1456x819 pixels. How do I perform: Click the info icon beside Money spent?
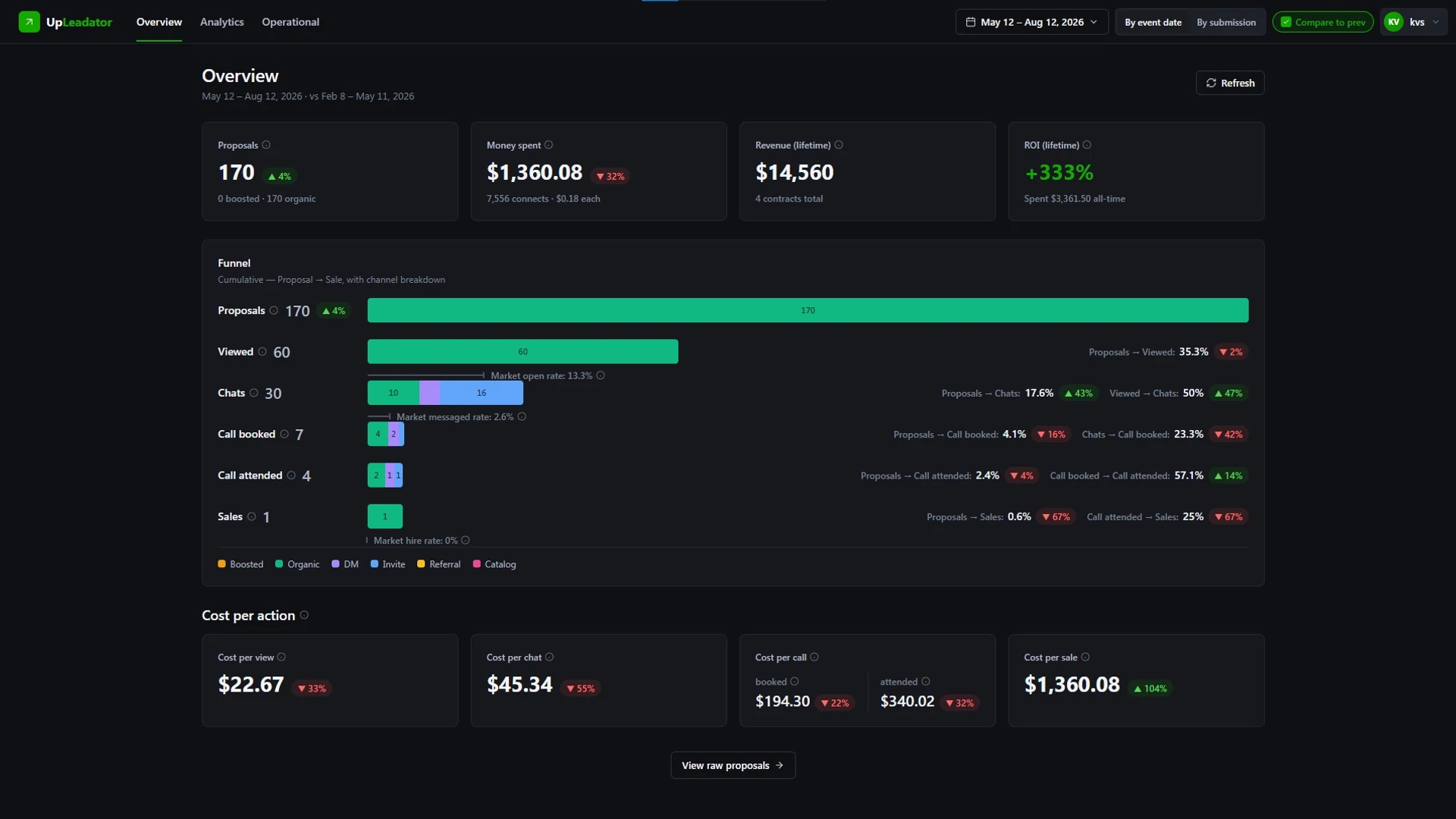[548, 145]
